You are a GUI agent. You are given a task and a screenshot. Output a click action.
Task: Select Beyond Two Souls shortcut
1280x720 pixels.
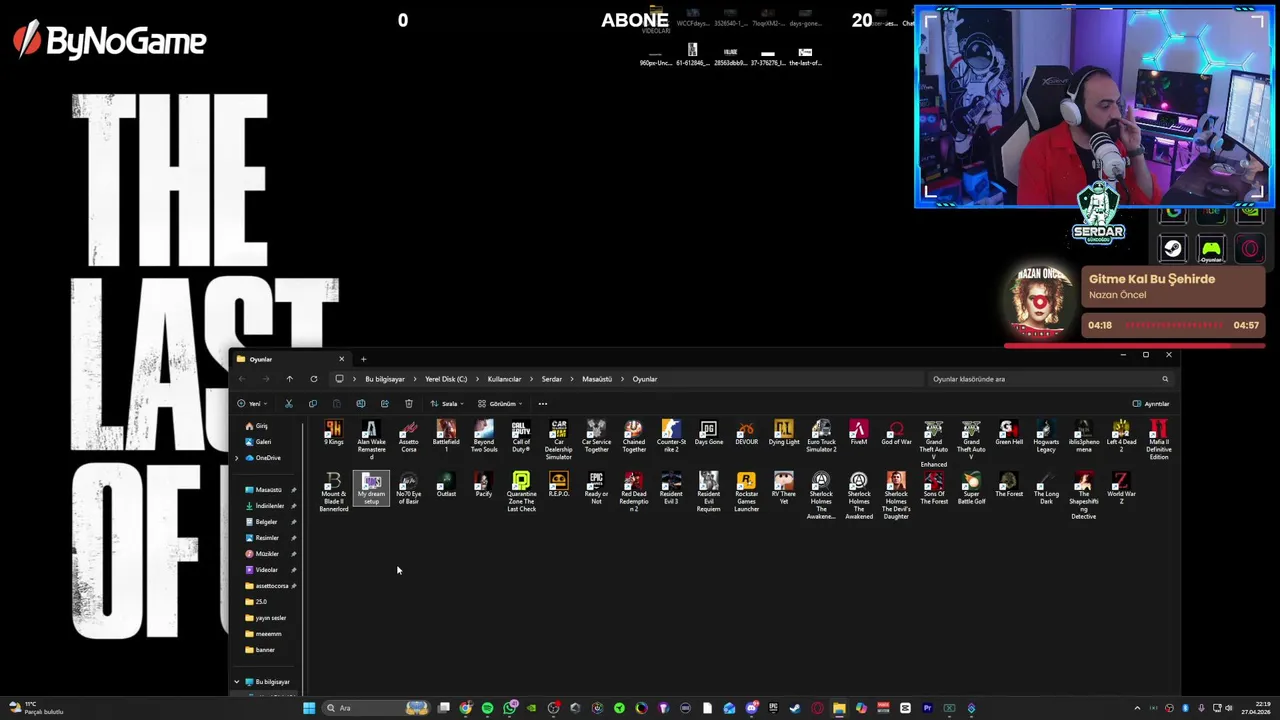tap(484, 436)
